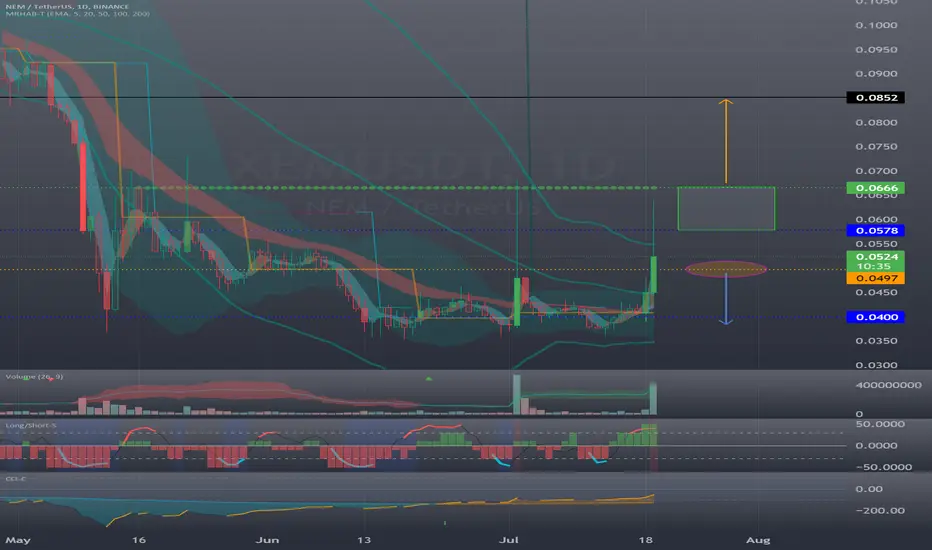This screenshot has height=550, width=932.
Task: Select the "Long/Short-S" indicator legend
Action: (31, 425)
